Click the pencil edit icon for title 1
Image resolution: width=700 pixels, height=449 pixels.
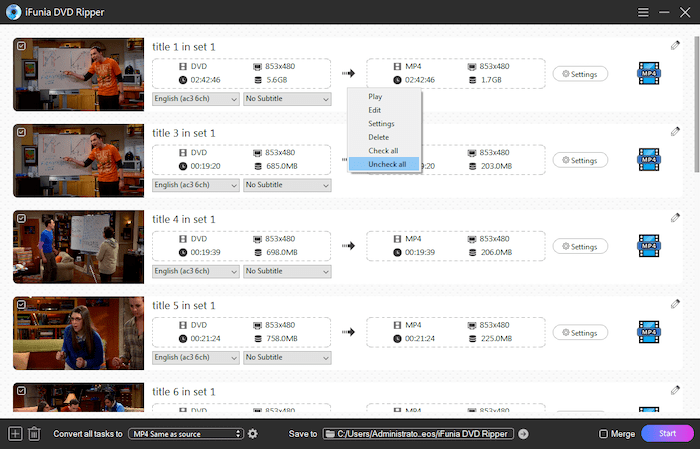676,45
